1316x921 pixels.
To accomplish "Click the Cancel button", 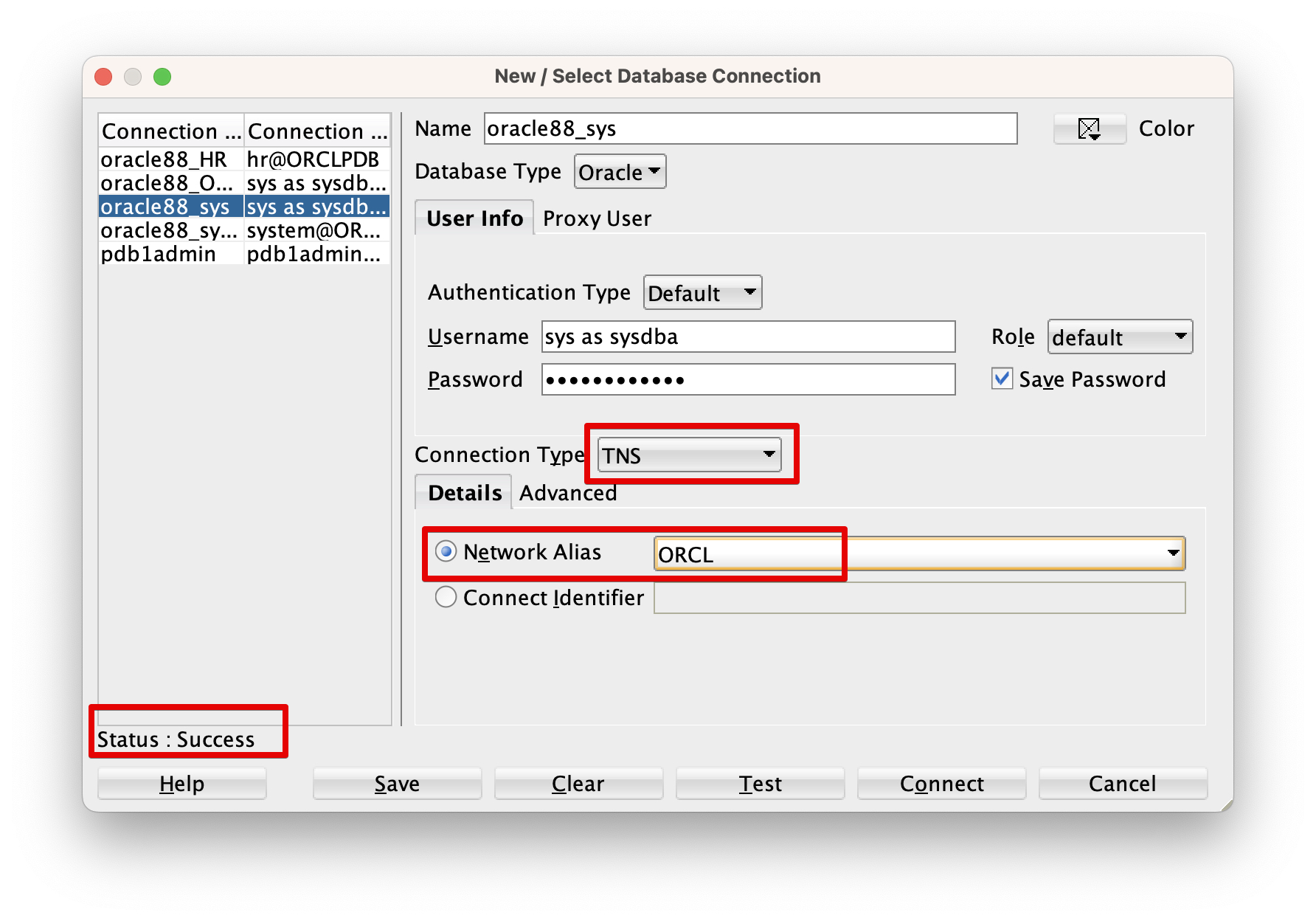I will [1123, 784].
